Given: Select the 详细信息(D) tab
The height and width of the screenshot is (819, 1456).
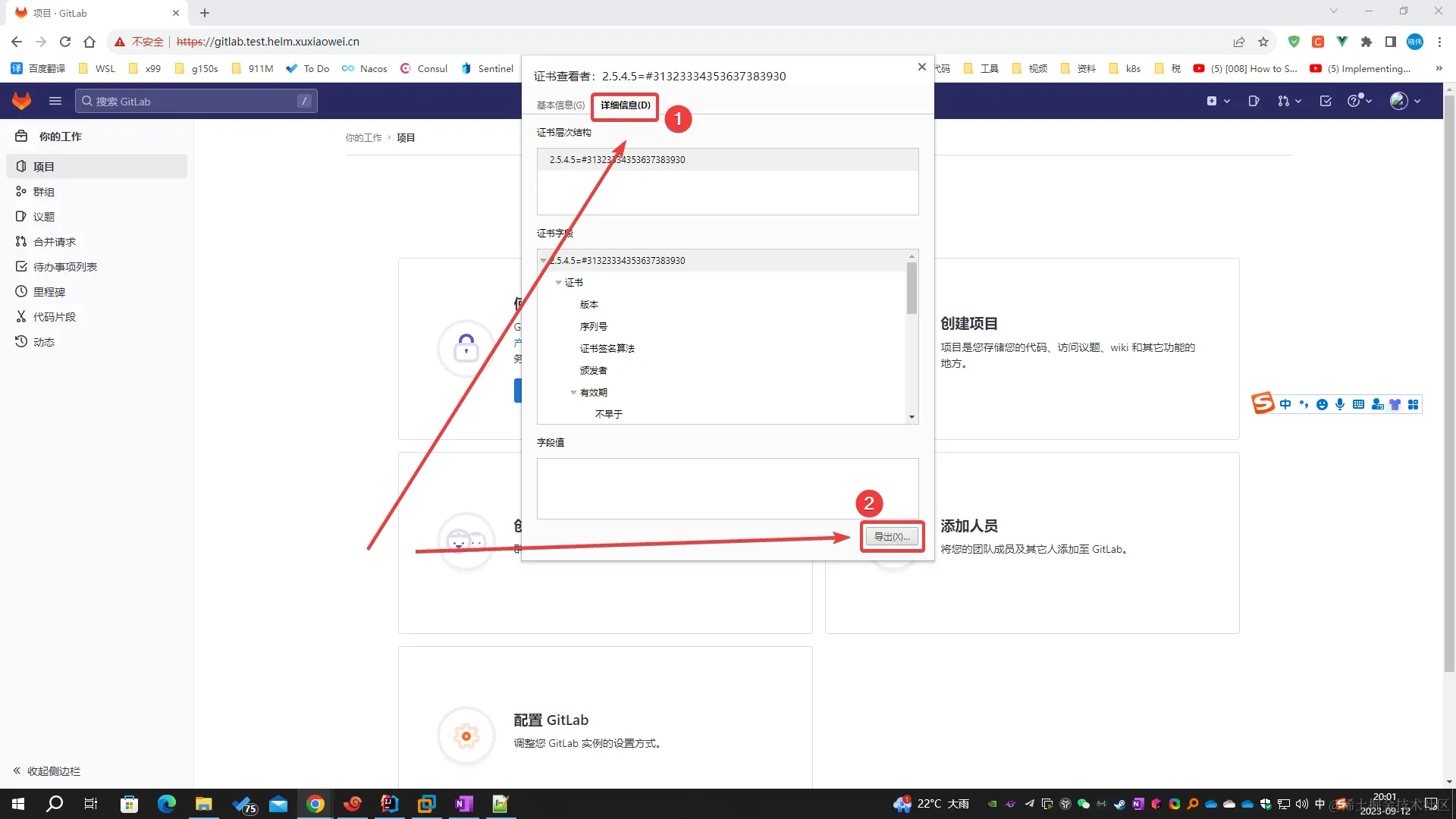Looking at the screenshot, I should pyautogui.click(x=625, y=105).
